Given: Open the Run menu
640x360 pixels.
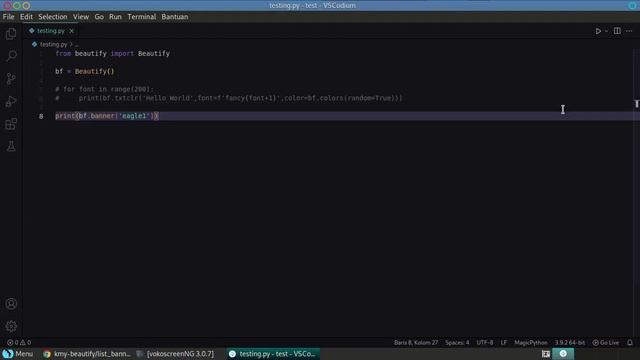Looking at the screenshot, I should pos(115,17).
